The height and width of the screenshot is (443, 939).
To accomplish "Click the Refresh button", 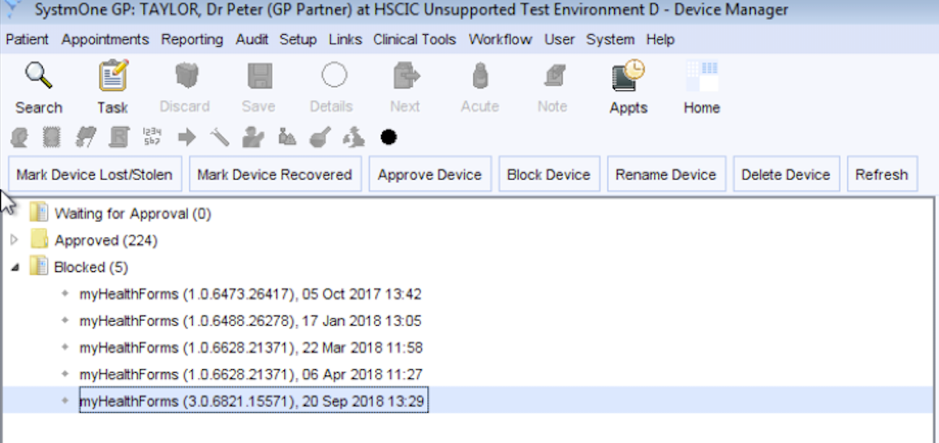I will click(x=882, y=174).
